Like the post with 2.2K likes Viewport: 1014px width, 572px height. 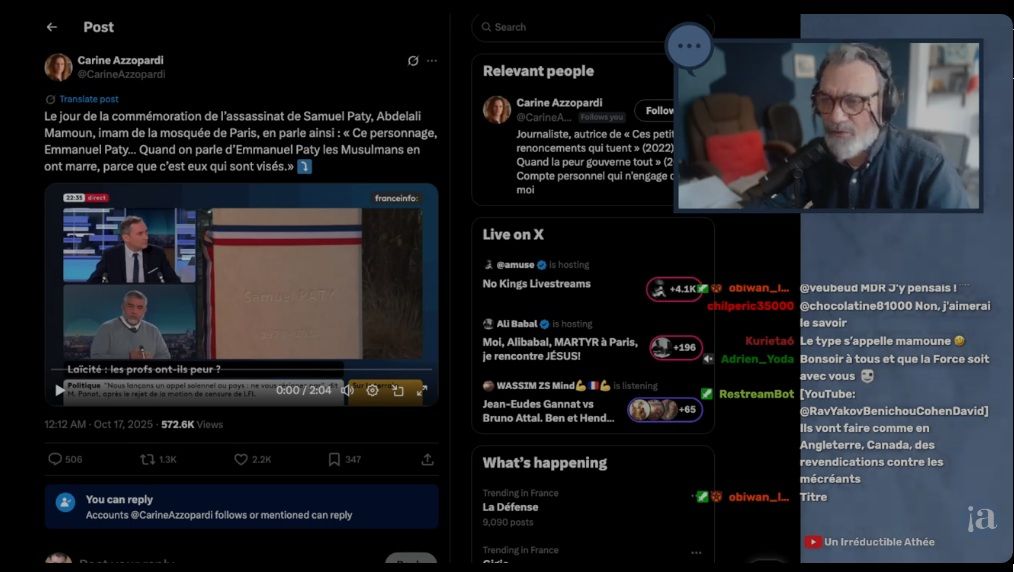[x=241, y=459]
